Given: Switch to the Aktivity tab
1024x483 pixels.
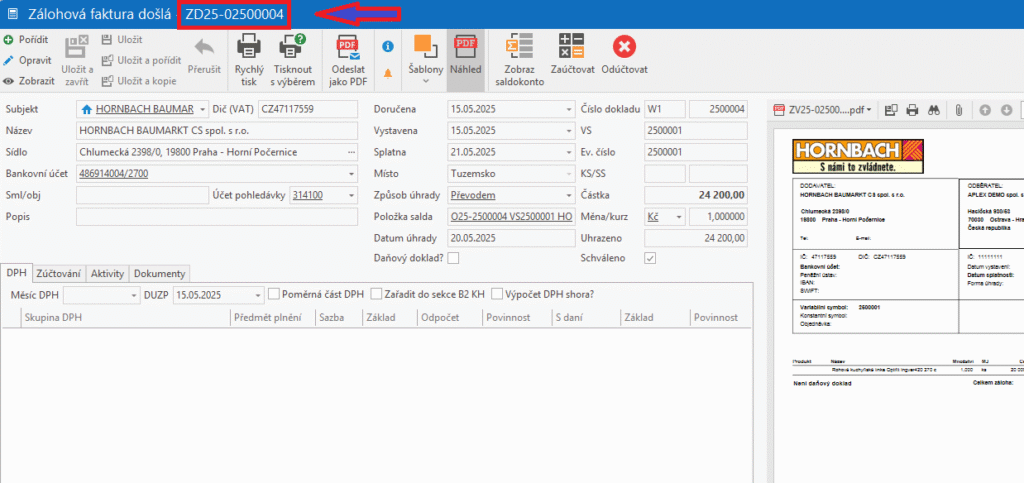Looking at the screenshot, I should (107, 273).
